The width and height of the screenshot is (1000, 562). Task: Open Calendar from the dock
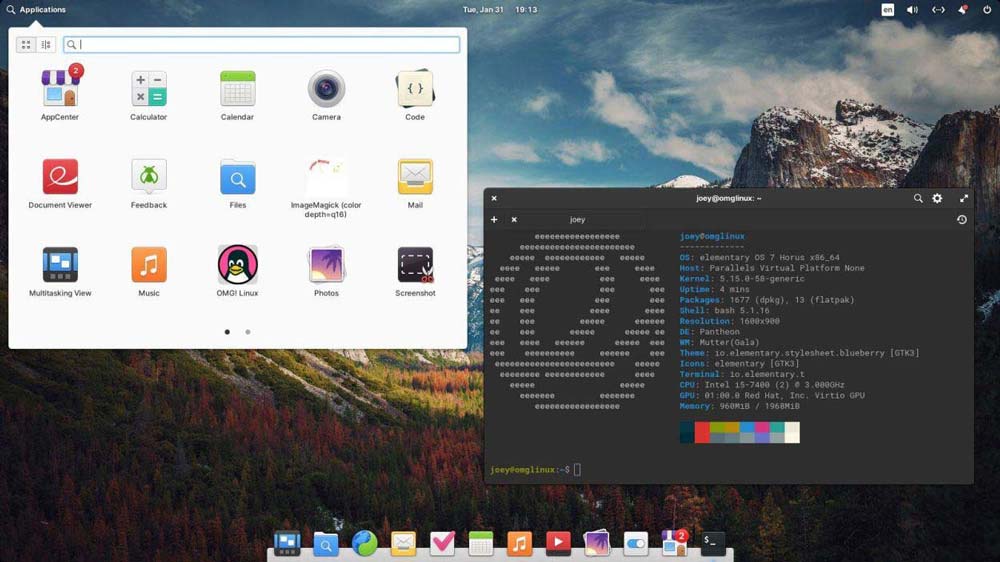pyautogui.click(x=481, y=544)
